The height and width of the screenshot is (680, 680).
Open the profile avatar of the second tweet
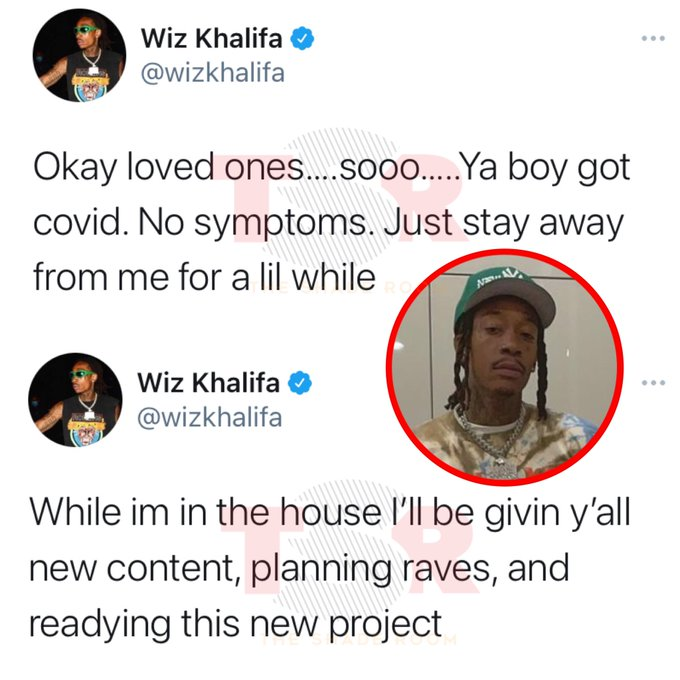pos(75,400)
